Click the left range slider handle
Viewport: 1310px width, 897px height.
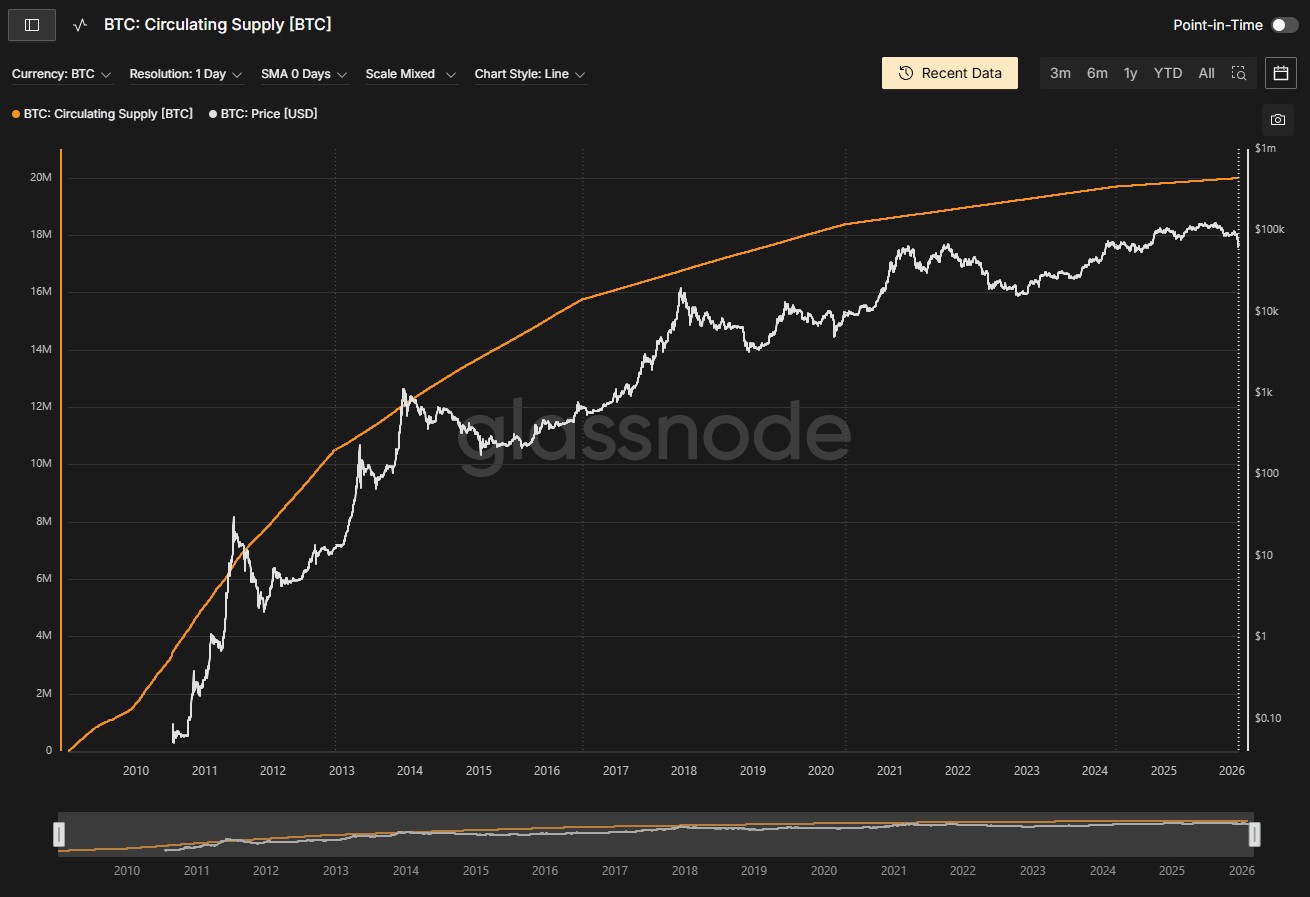pos(59,834)
